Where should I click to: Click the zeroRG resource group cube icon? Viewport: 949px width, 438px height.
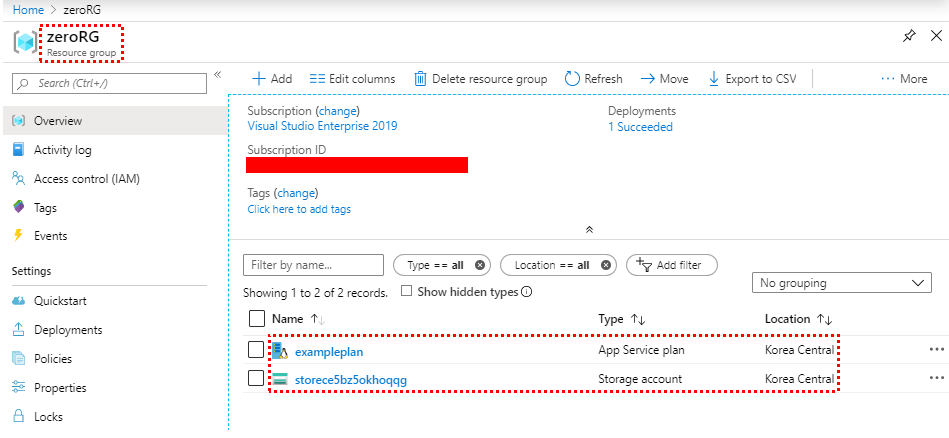click(26, 42)
